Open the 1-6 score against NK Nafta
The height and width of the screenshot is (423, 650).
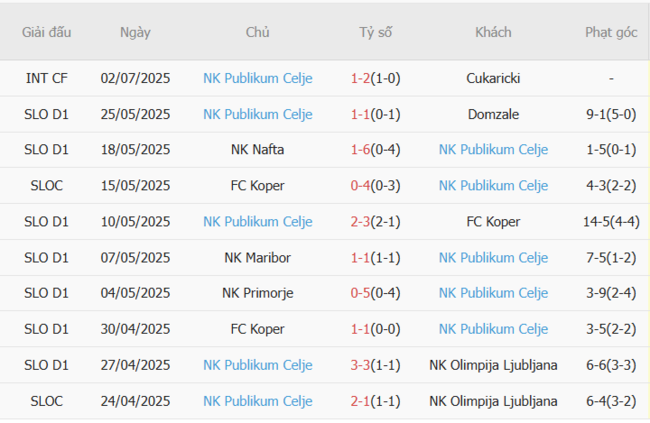pos(361,150)
